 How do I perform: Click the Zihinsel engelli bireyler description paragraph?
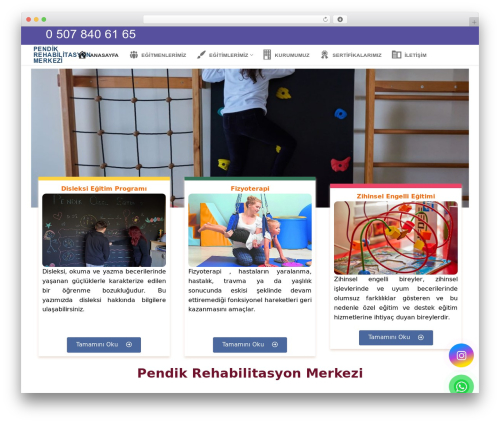point(396,298)
